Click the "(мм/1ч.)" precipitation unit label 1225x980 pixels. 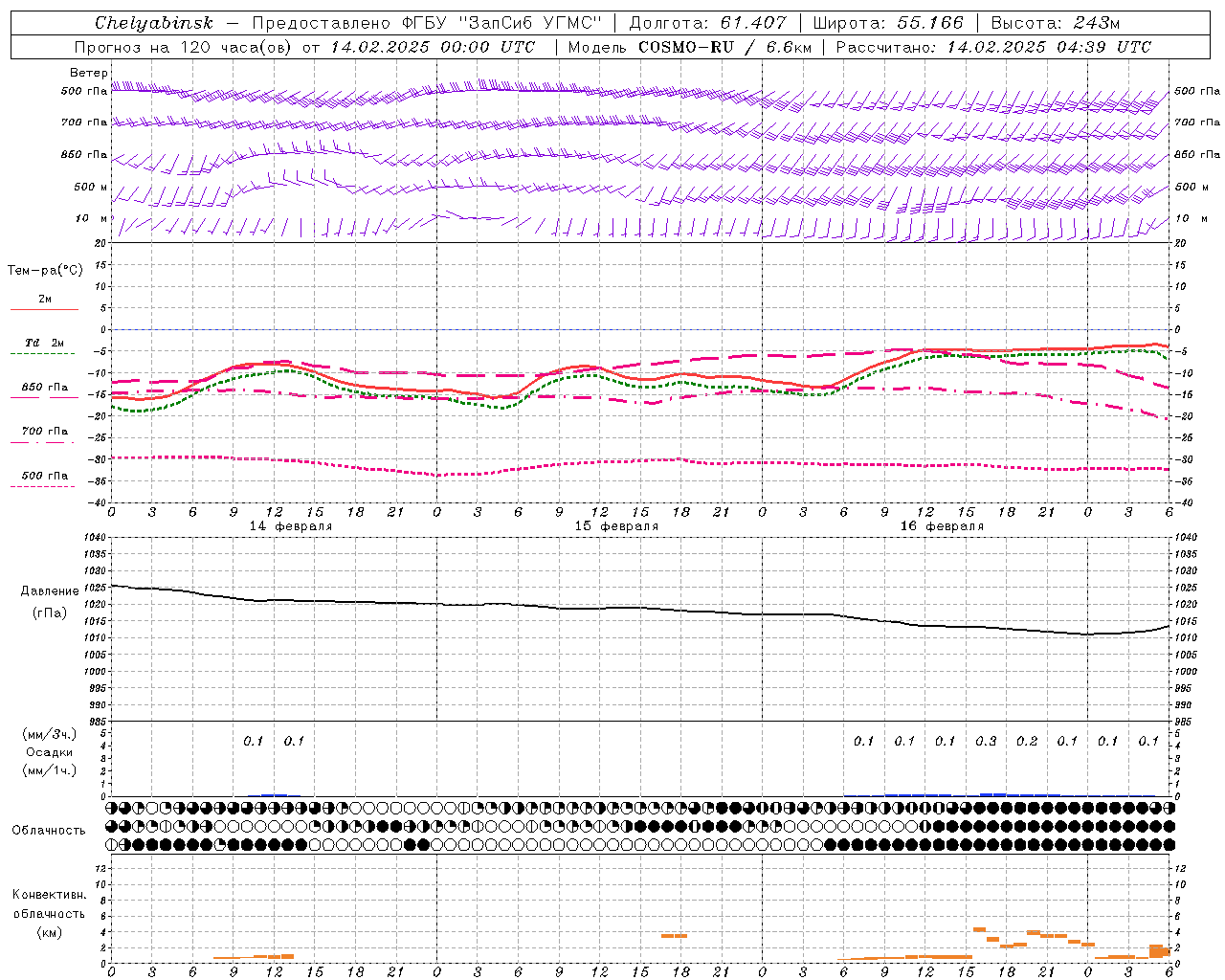49,770
